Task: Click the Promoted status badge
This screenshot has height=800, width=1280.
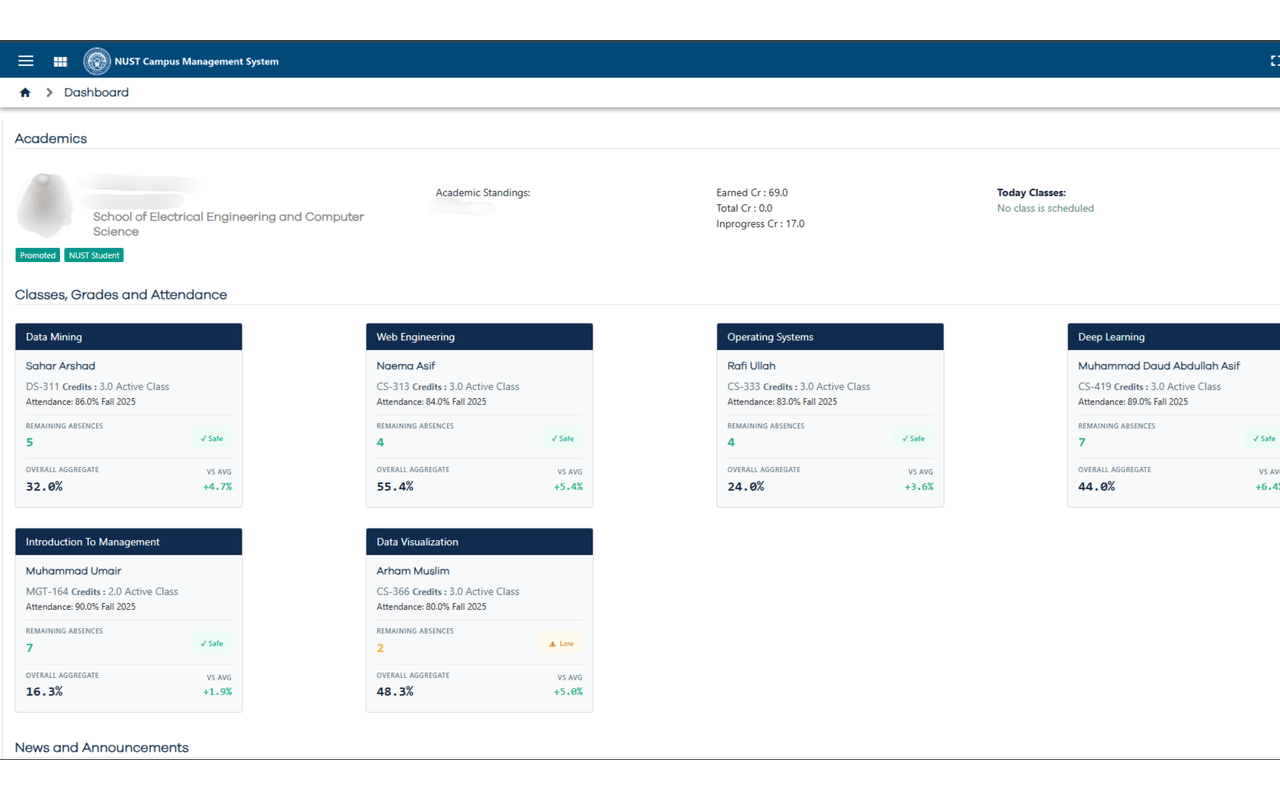Action: [x=38, y=255]
